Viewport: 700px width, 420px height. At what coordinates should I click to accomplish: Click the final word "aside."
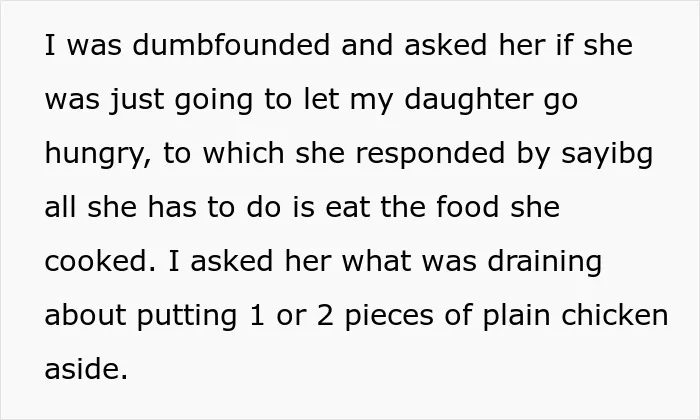tap(86, 369)
